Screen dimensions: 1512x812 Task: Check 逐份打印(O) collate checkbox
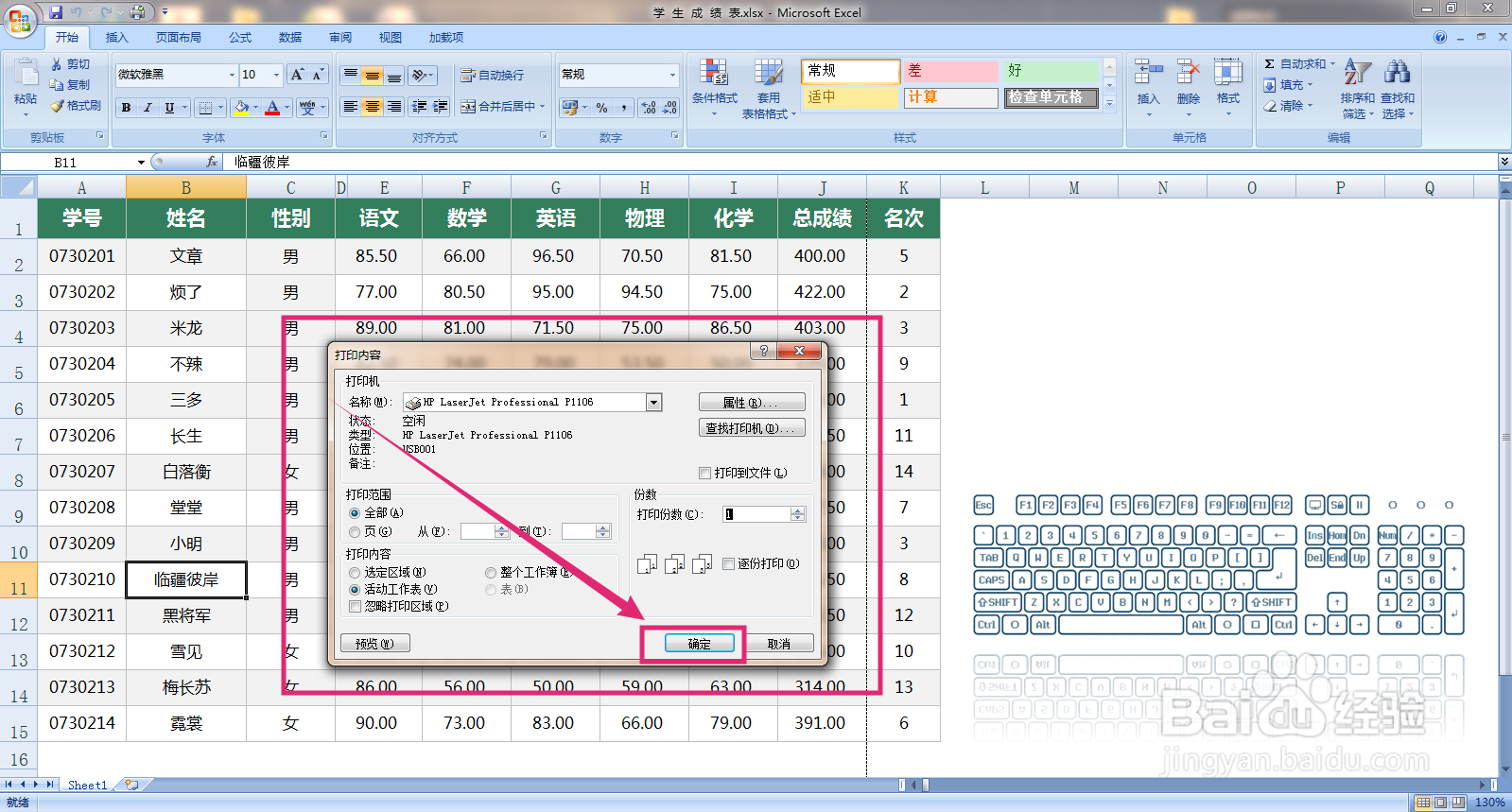pyautogui.click(x=728, y=563)
